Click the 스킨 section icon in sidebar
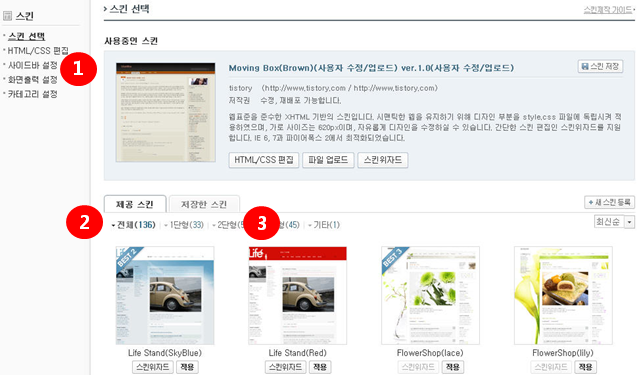Image resolution: width=637 pixels, height=375 pixels. tap(7, 16)
